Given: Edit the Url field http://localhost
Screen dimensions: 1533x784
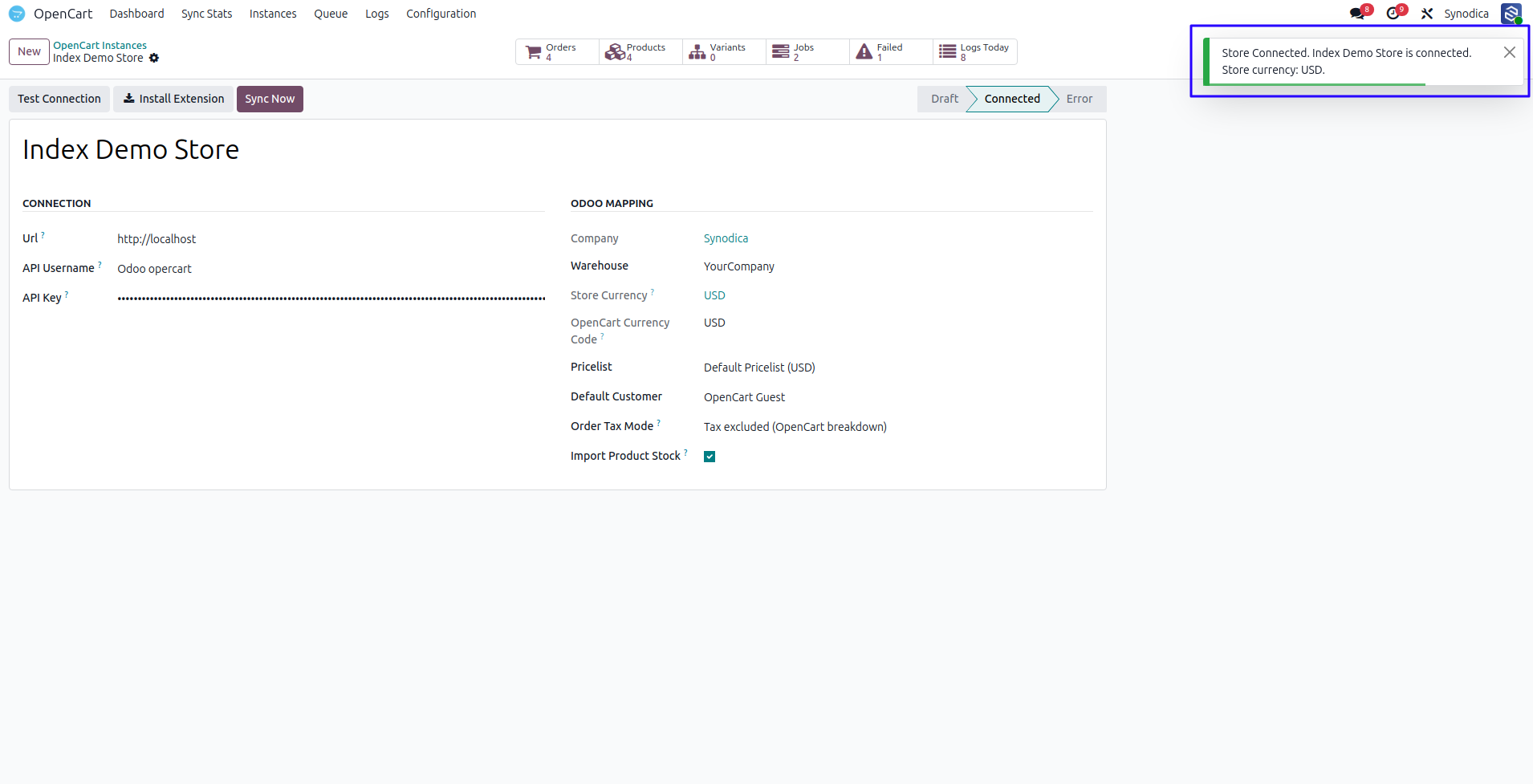Looking at the screenshot, I should [x=331, y=239].
